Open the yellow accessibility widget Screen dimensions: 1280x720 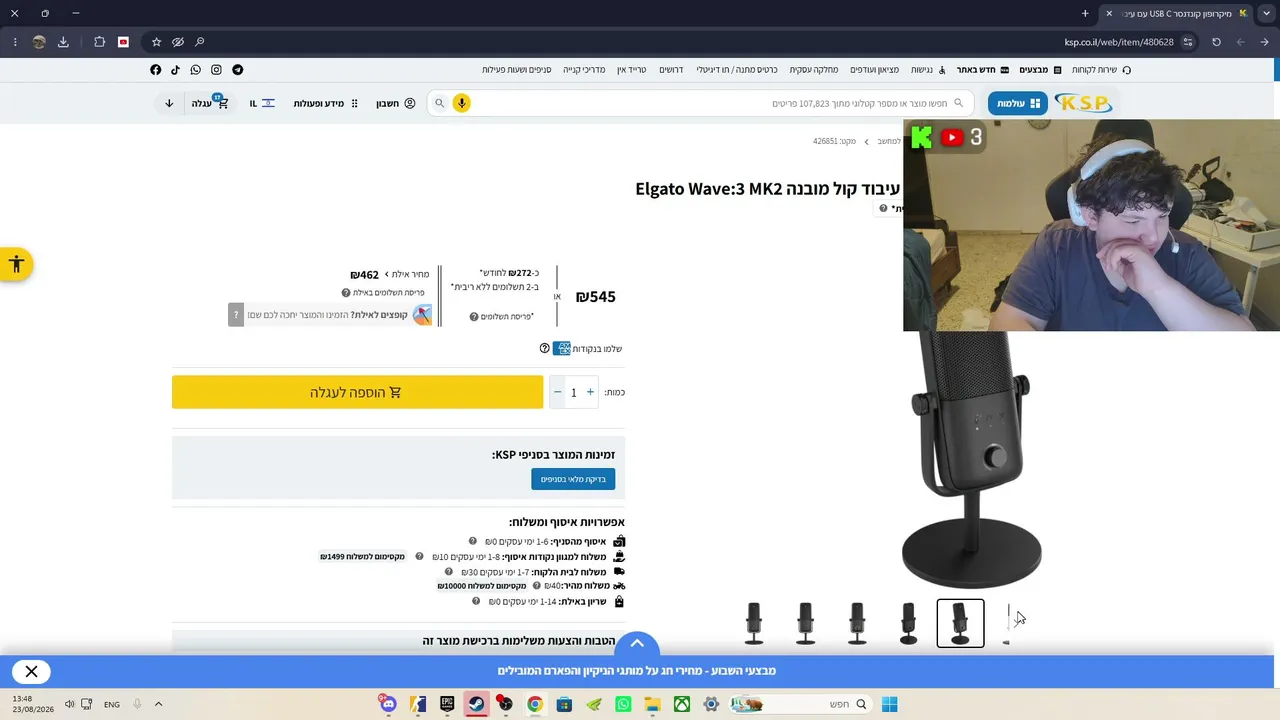(16, 264)
